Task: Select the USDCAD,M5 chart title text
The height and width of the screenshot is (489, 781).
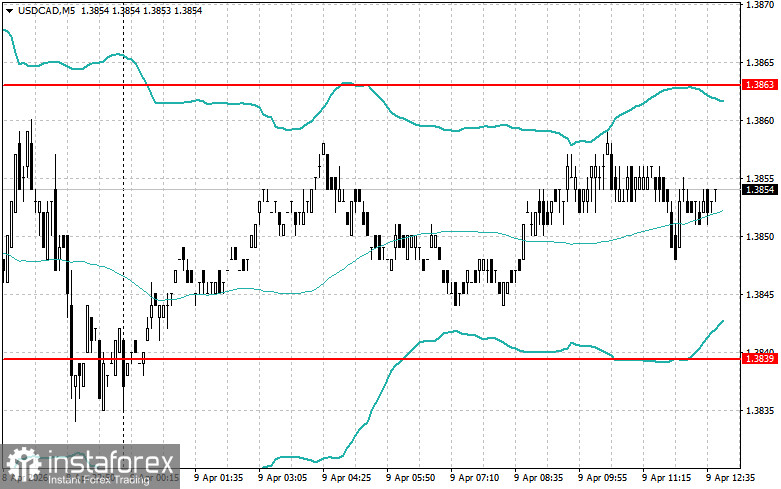Action: pyautogui.click(x=47, y=10)
